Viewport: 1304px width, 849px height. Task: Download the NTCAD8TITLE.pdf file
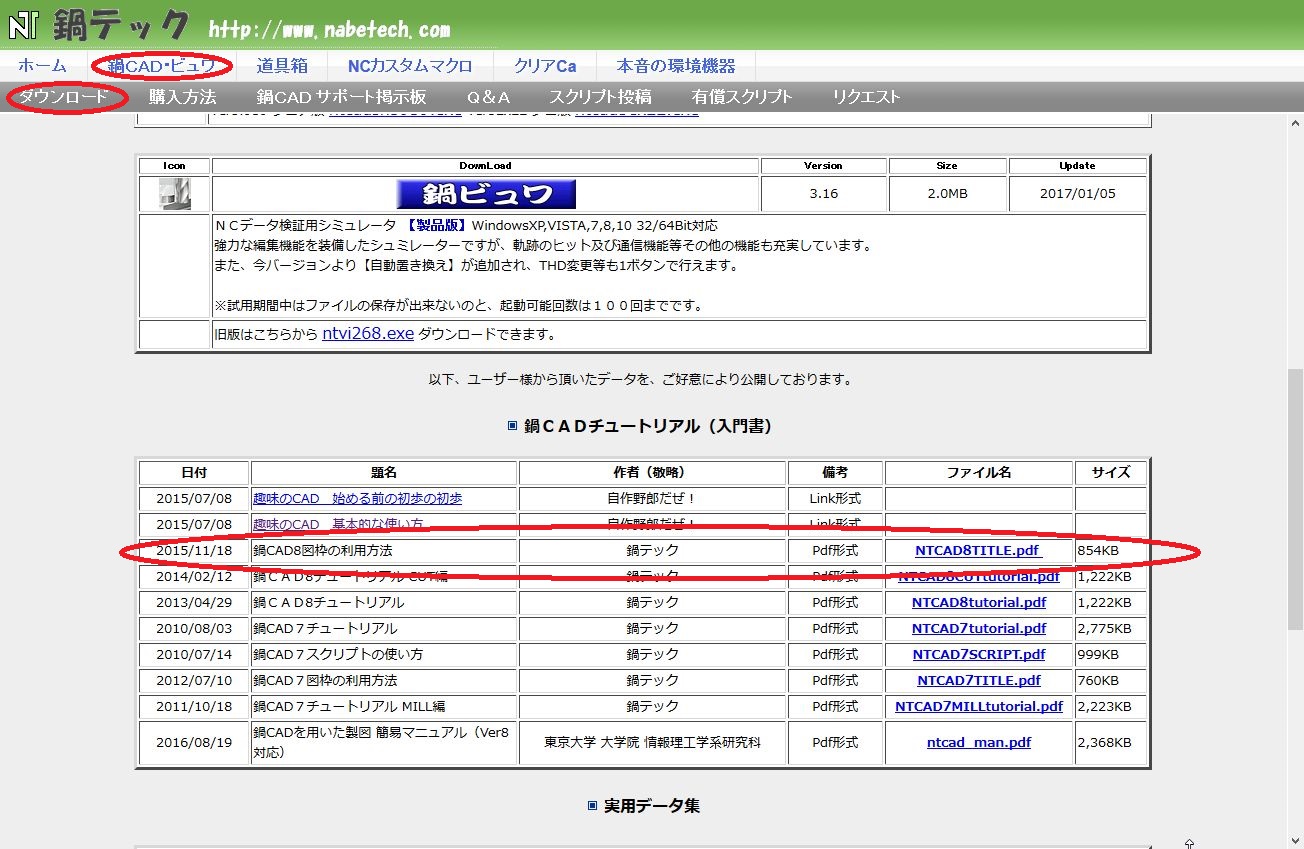[979, 550]
